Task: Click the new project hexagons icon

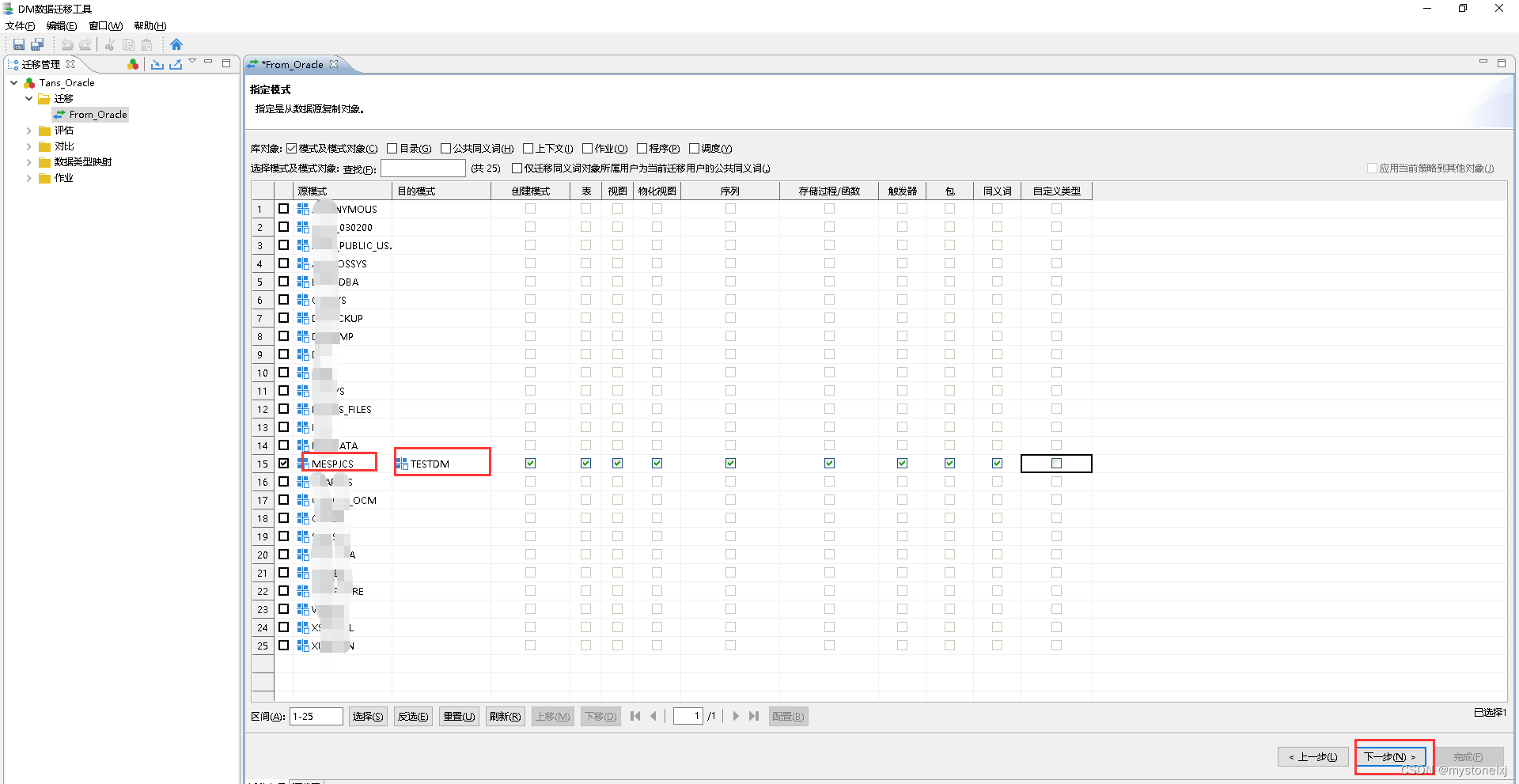Action: pyautogui.click(x=133, y=64)
